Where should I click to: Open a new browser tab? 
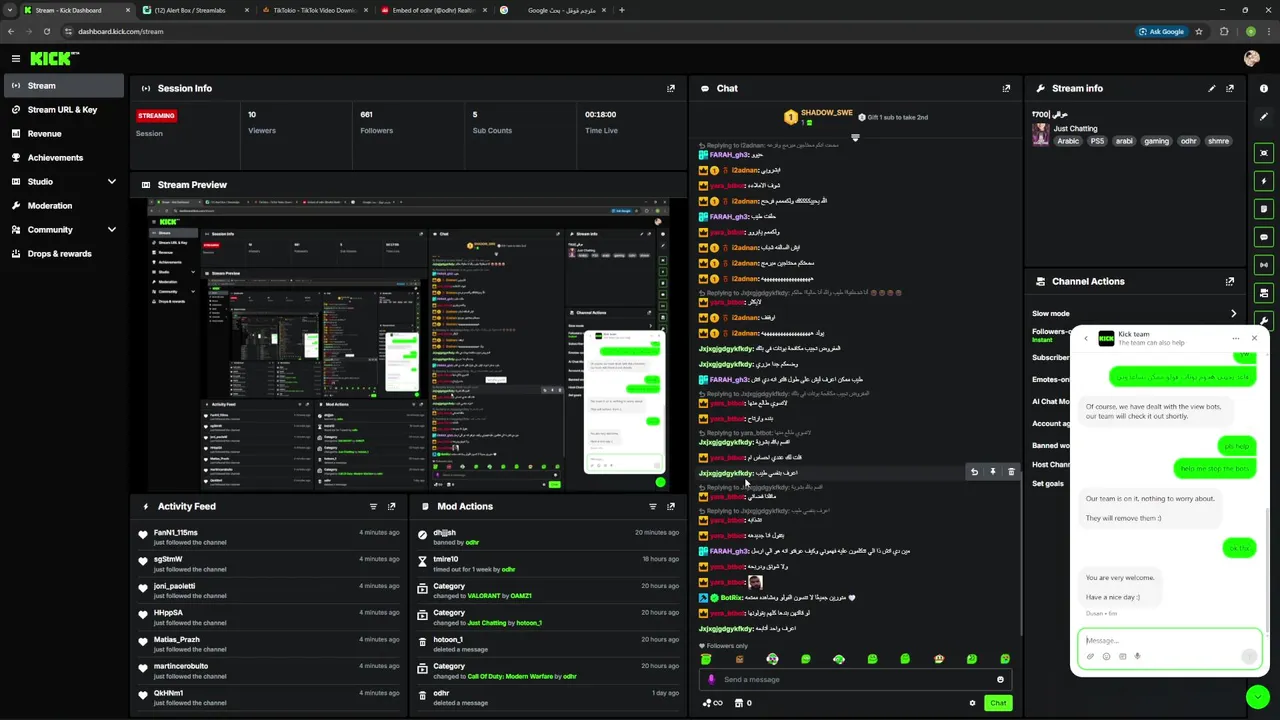tap(622, 10)
